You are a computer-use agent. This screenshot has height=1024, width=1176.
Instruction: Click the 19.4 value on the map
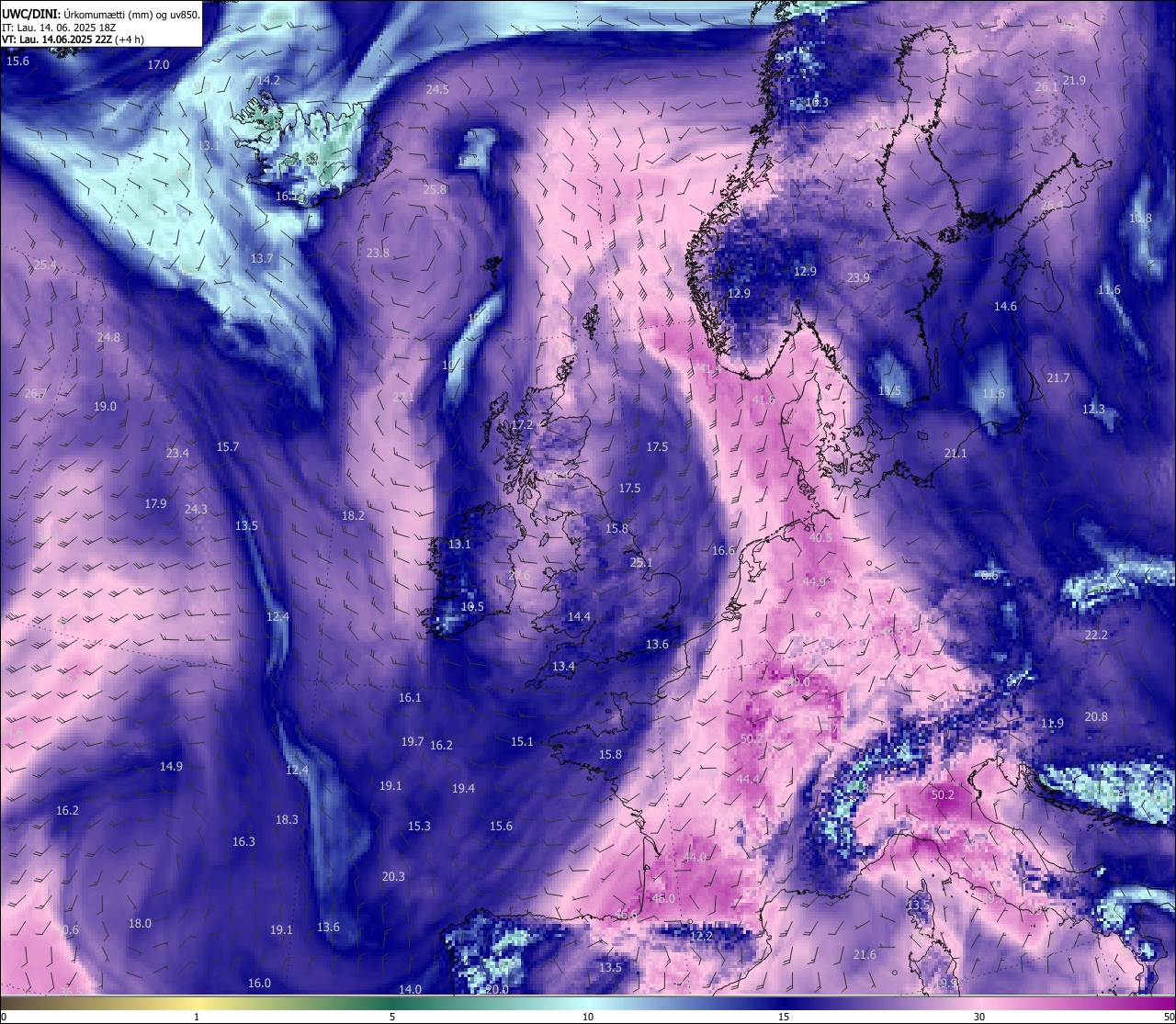click(463, 789)
